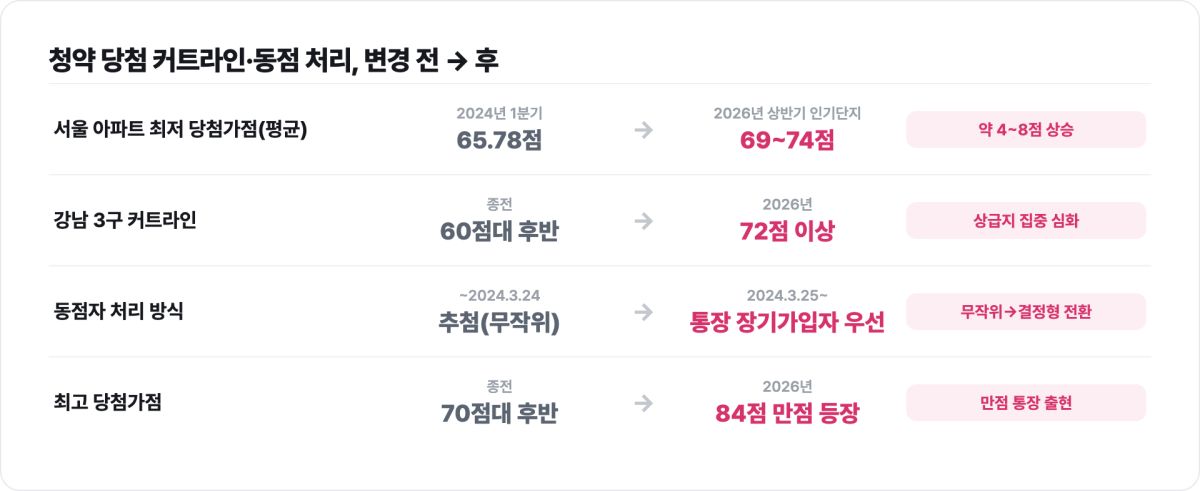Click the arrow in the 서울 아파트 row

tap(644, 130)
